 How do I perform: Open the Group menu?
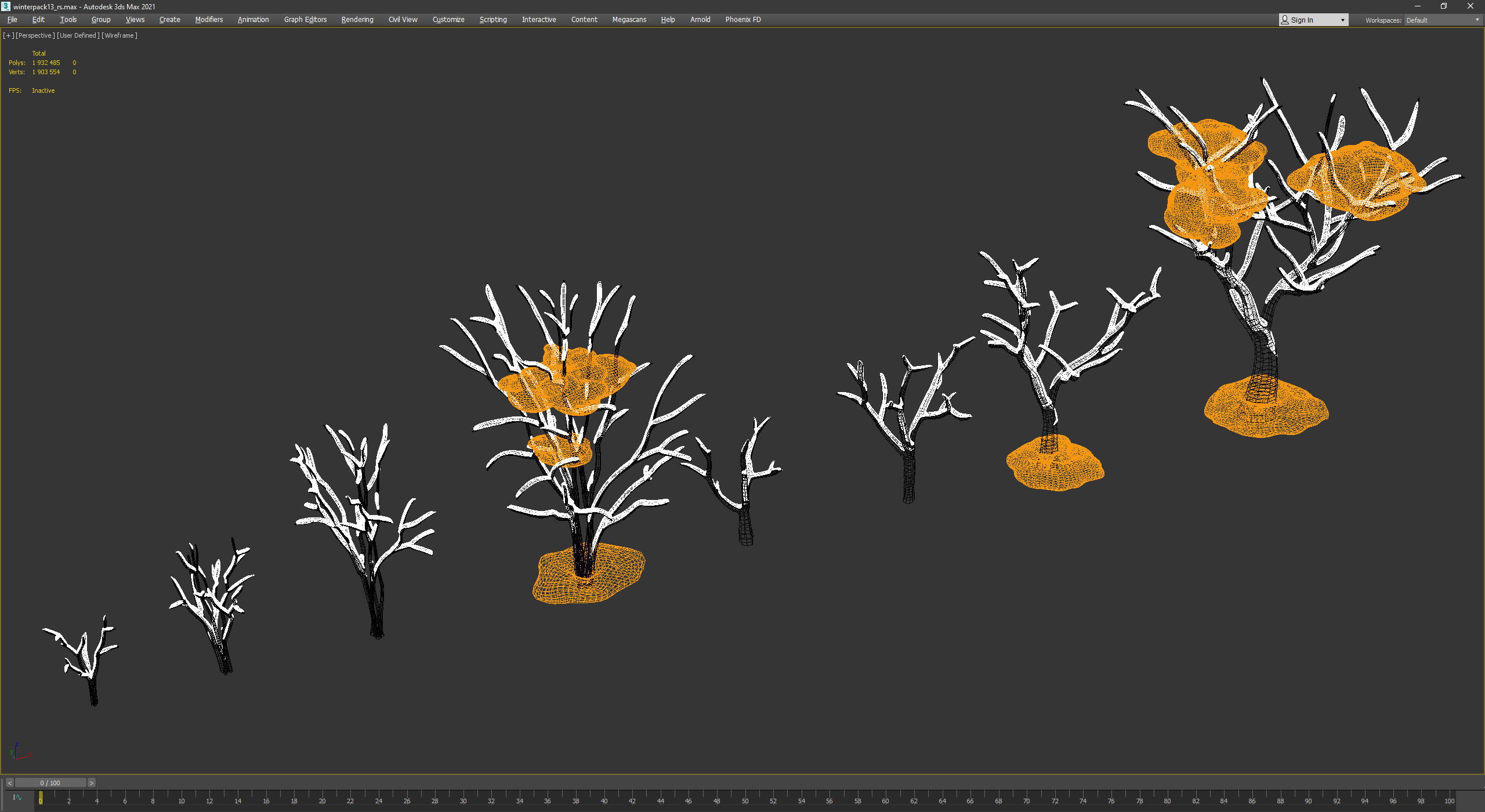101,20
